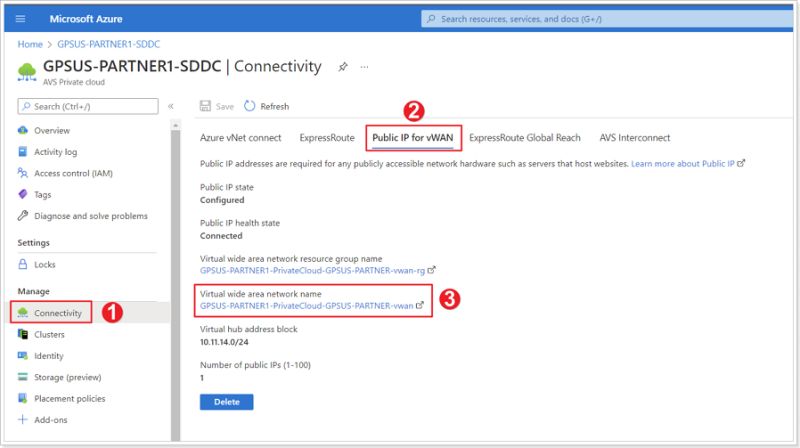Click the AVS Private cloud resource icon

27,72
